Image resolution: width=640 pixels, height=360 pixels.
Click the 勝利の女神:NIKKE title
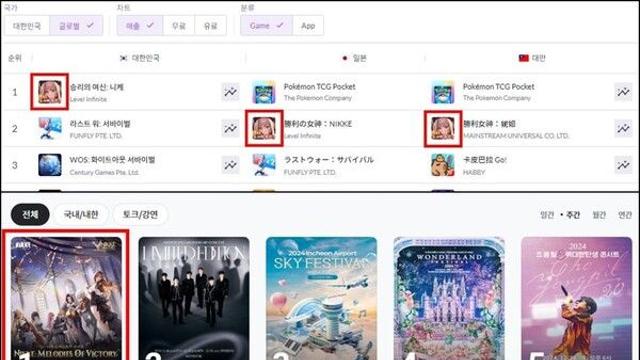pos(318,124)
